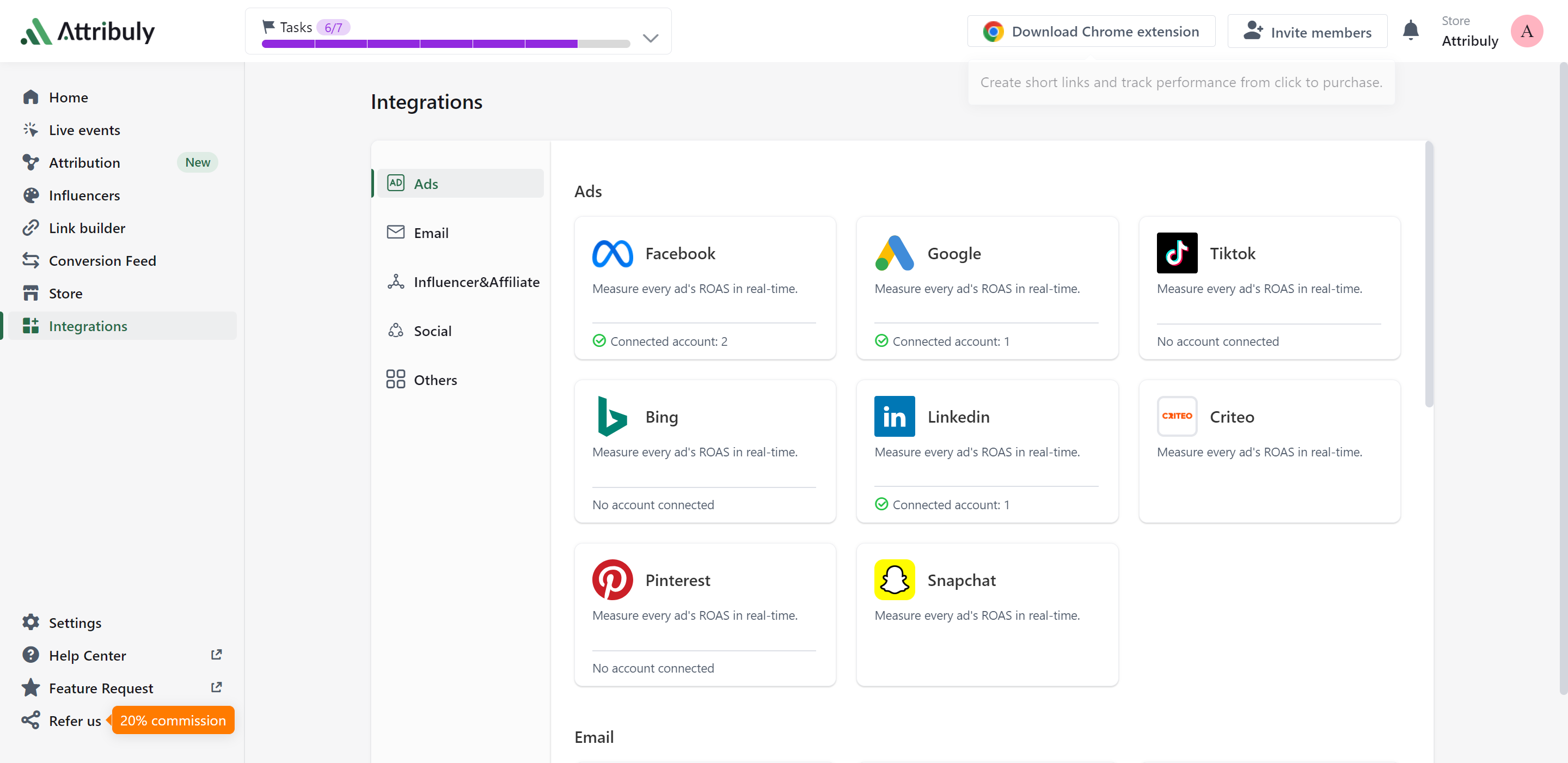
Task: Click the Bing logo
Action: 612,417
